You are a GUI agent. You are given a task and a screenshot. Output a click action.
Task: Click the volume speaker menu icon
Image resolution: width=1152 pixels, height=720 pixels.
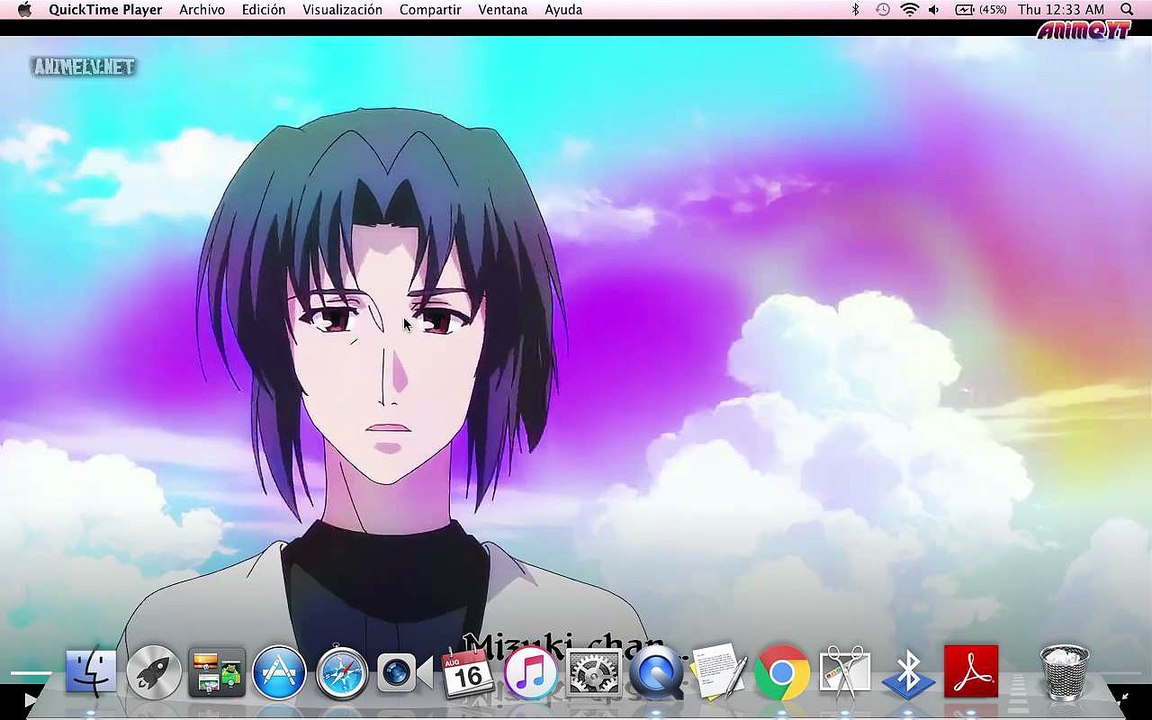click(x=934, y=10)
